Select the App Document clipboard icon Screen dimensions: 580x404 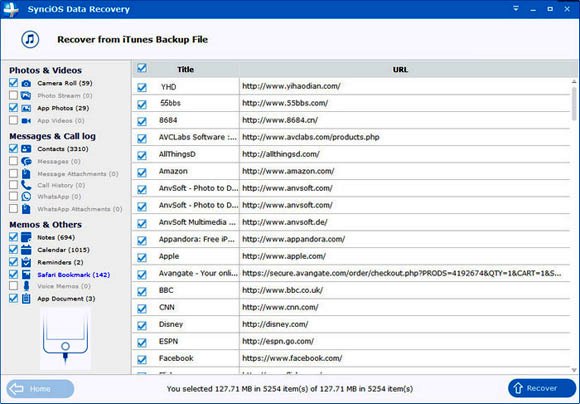point(26,299)
